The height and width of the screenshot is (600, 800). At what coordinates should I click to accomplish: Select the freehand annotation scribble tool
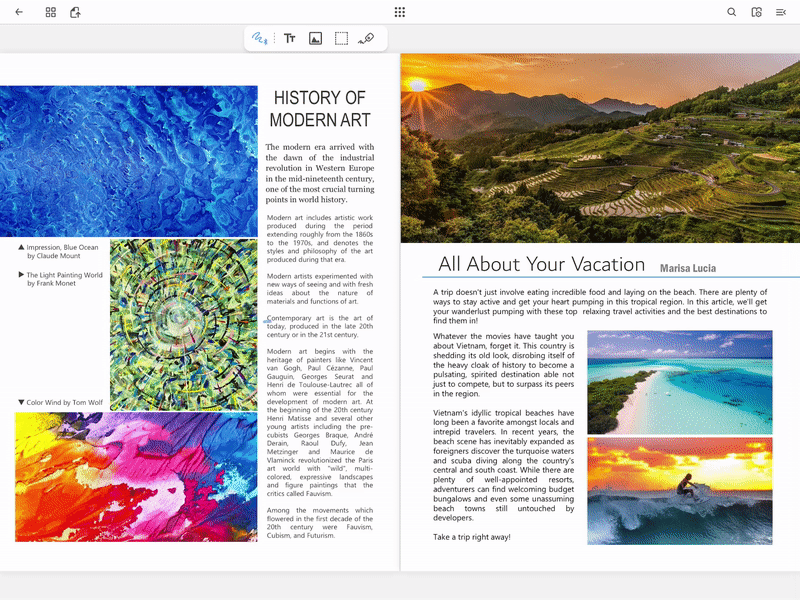point(260,38)
